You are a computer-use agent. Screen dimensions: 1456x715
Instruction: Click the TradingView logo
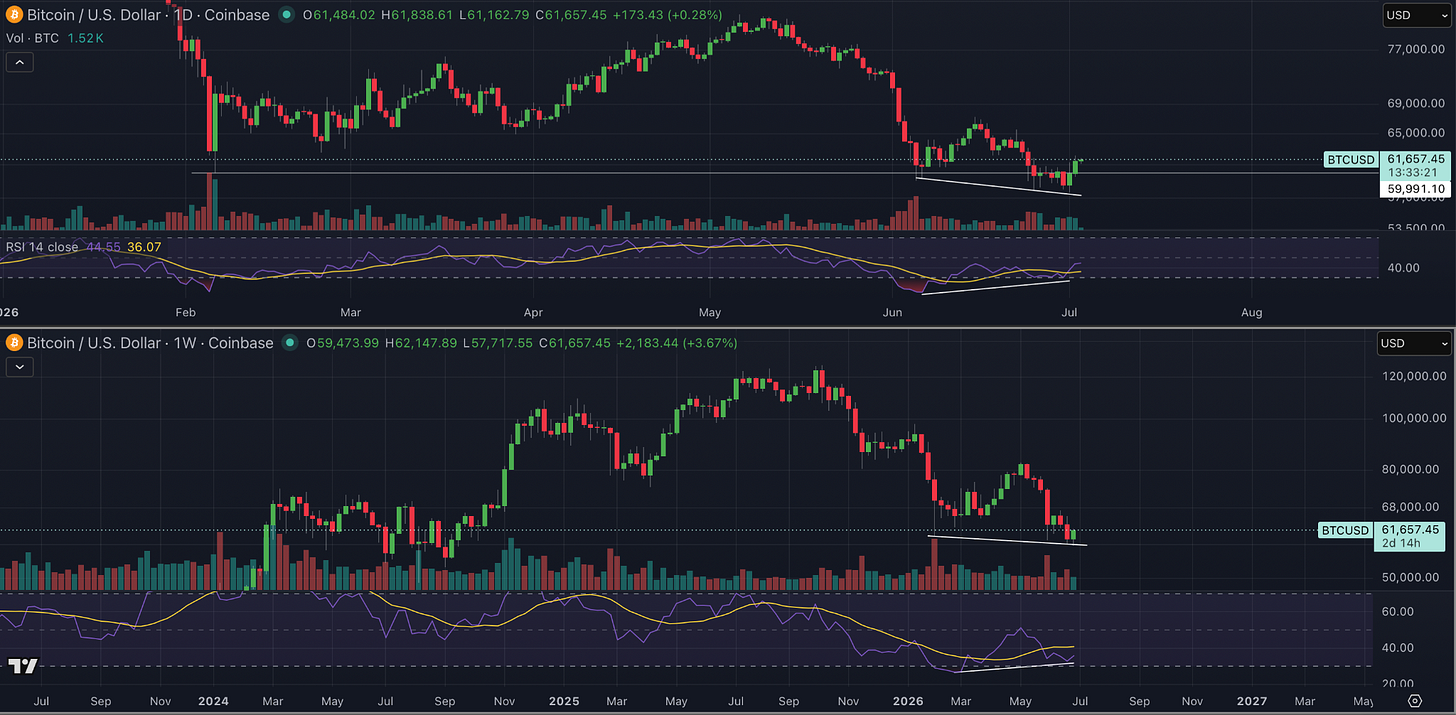pos(23,666)
